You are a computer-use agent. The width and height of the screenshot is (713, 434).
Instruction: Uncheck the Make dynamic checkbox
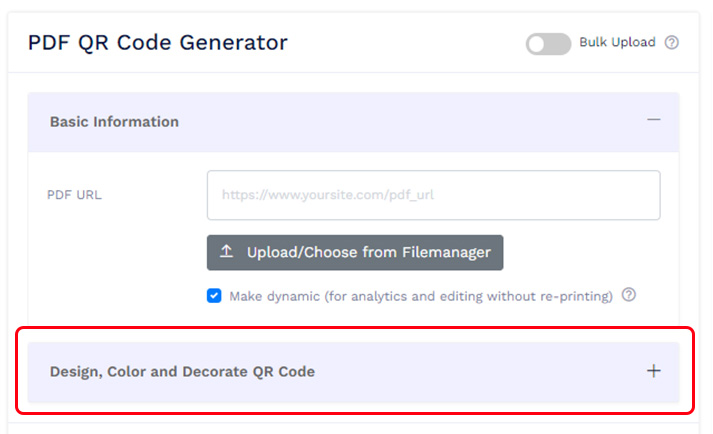pyautogui.click(x=214, y=296)
